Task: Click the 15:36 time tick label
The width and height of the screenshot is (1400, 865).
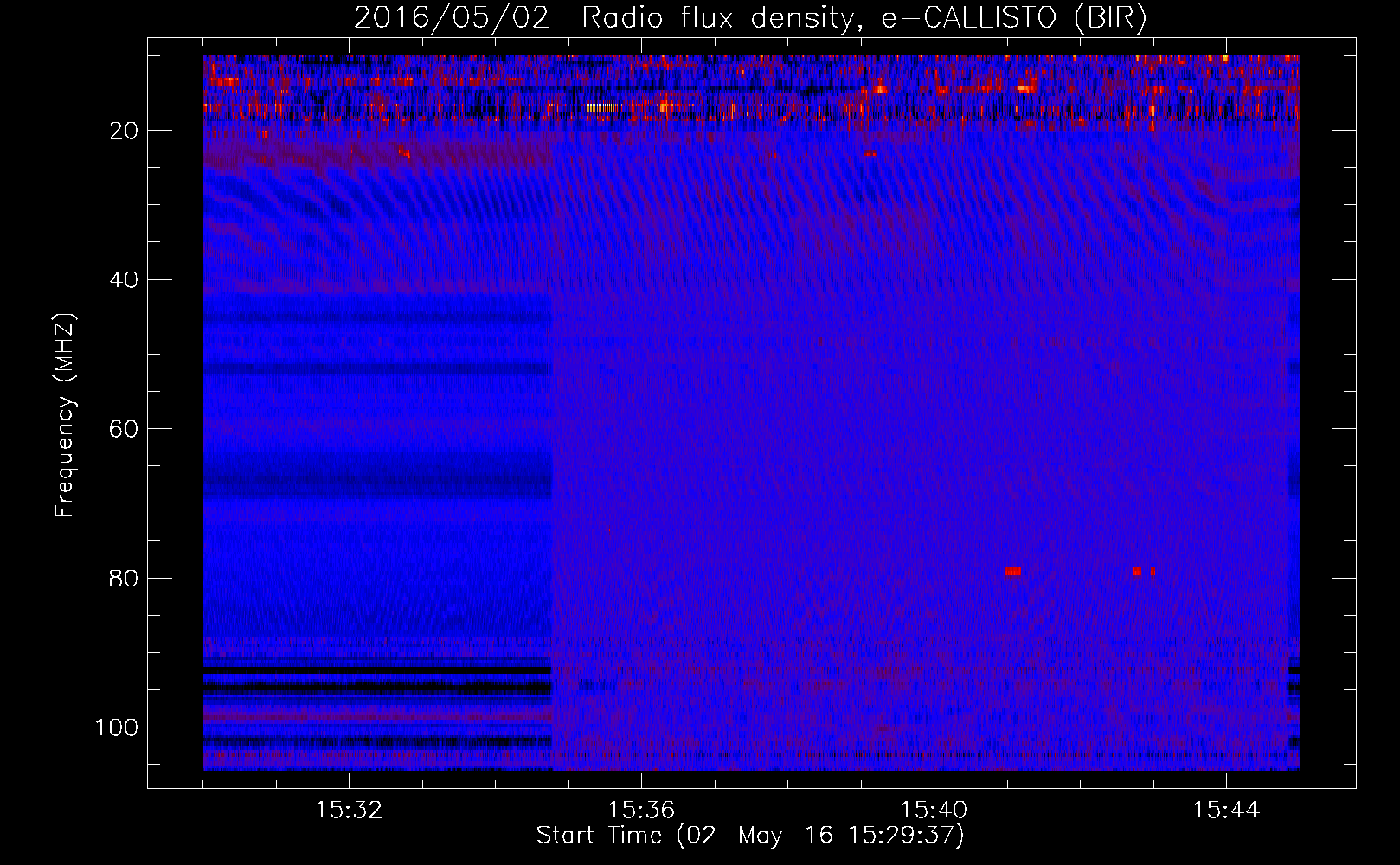Action: [641, 810]
